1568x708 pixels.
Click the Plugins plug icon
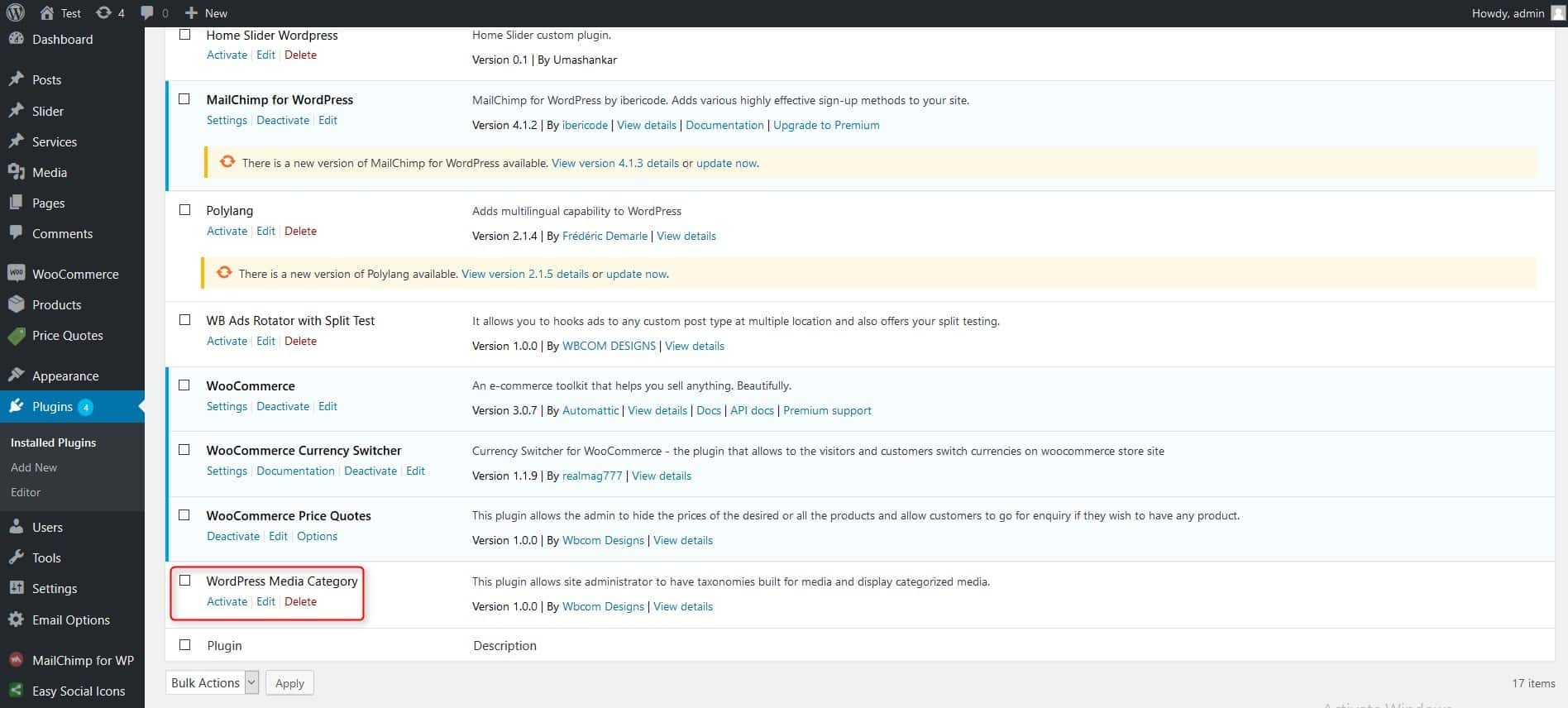(16, 406)
